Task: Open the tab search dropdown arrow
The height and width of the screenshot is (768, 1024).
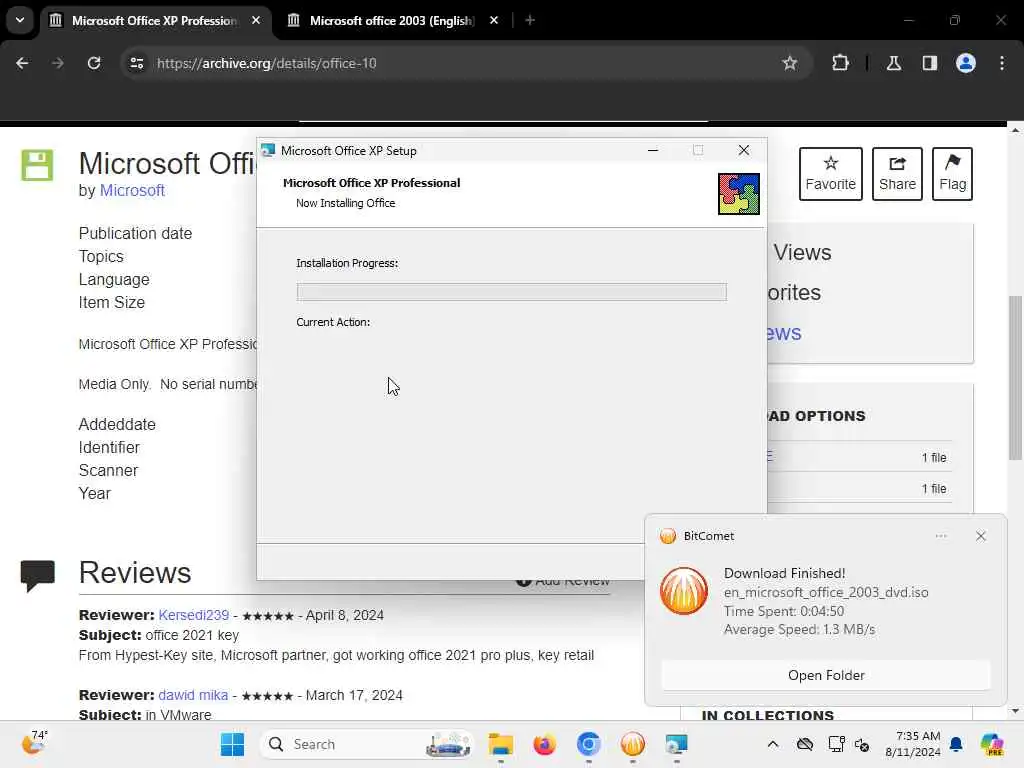Action: pyautogui.click(x=20, y=20)
